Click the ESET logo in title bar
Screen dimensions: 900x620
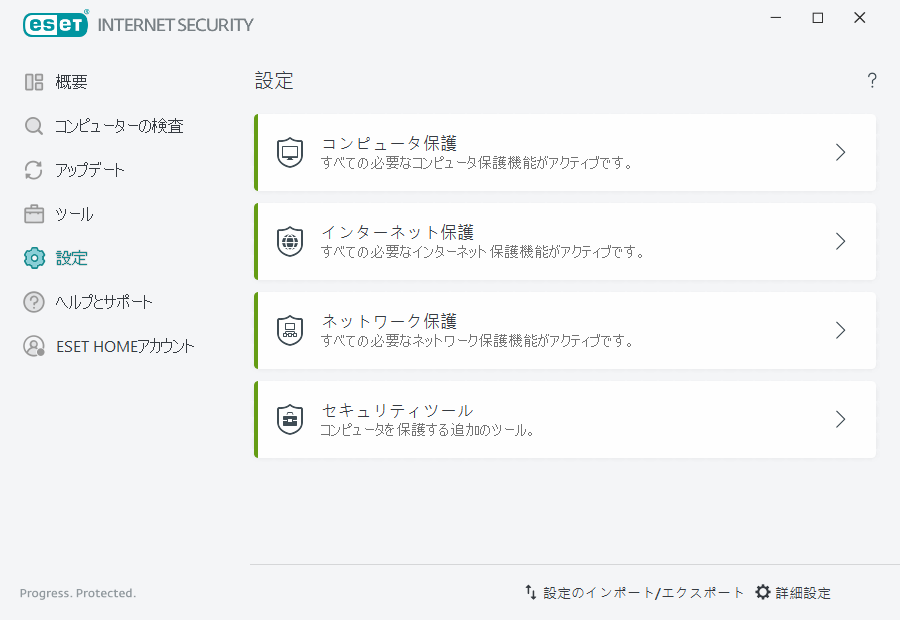(x=55, y=23)
